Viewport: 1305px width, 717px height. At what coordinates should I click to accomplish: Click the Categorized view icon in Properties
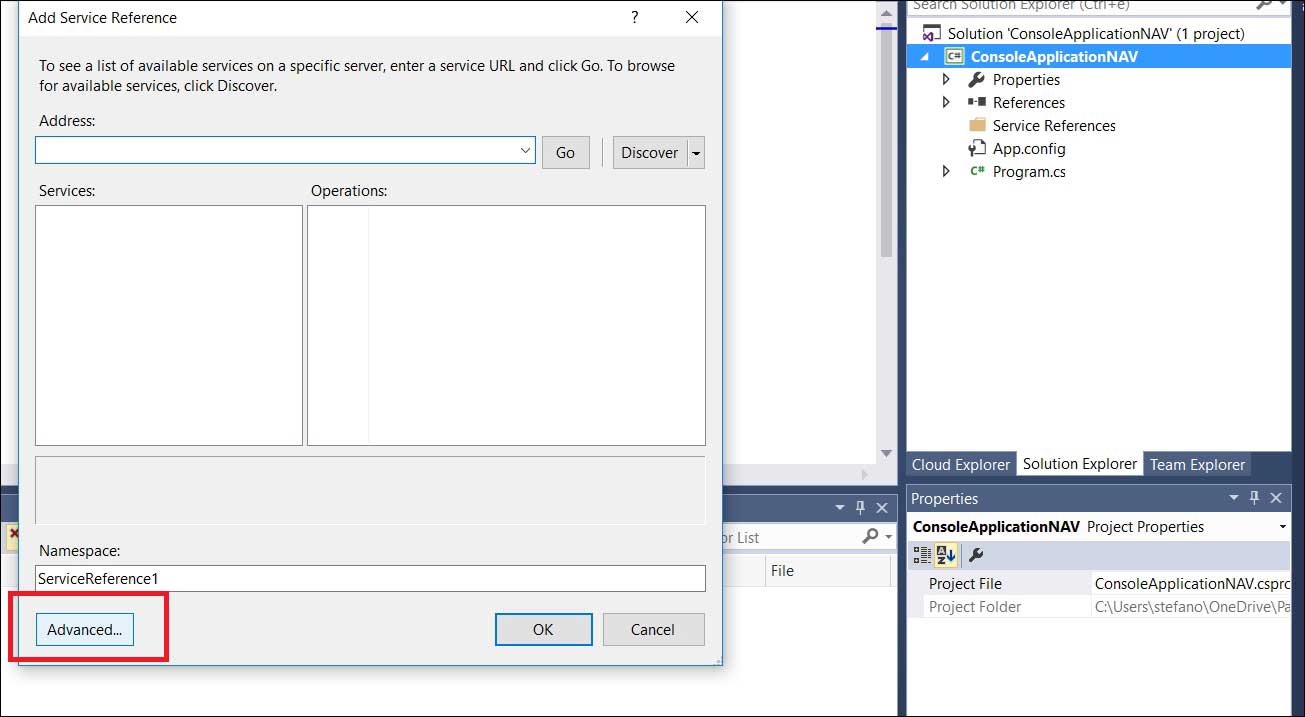point(922,555)
